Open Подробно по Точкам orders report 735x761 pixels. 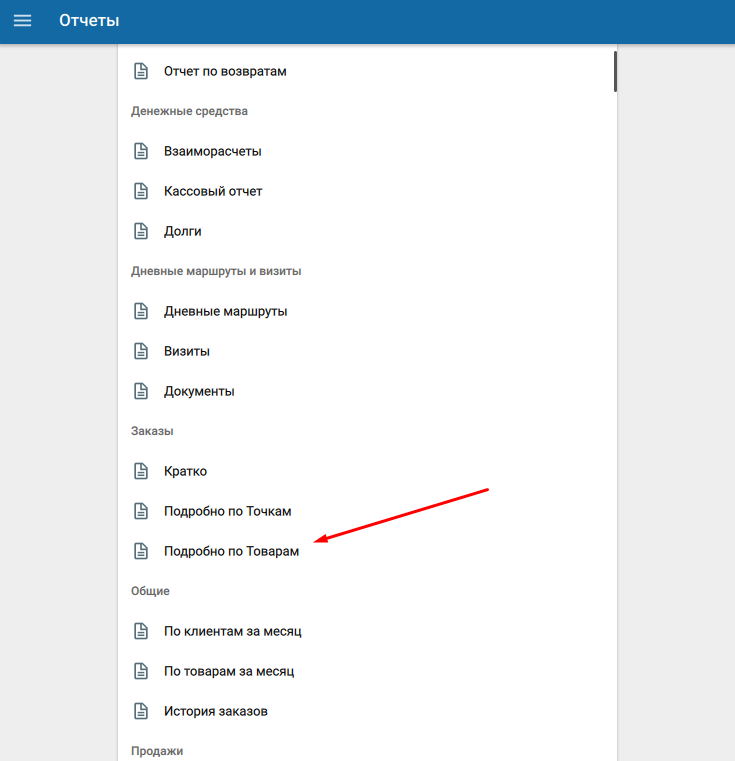pyautogui.click(x=227, y=511)
